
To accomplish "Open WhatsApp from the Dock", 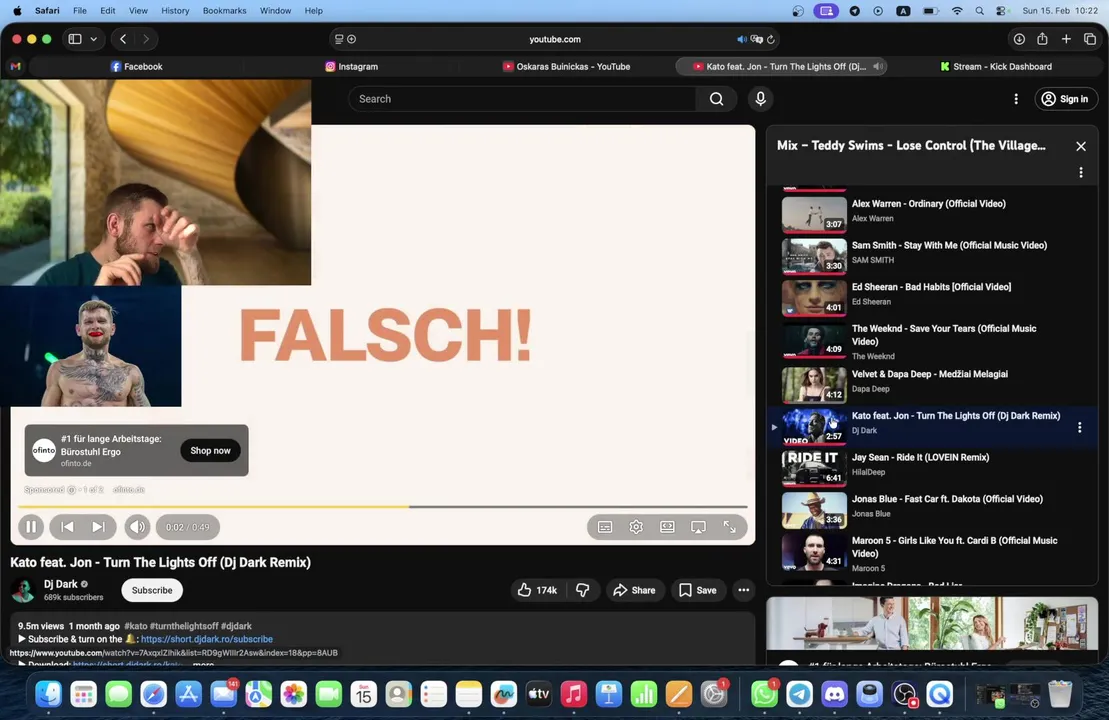I will [x=764, y=695].
